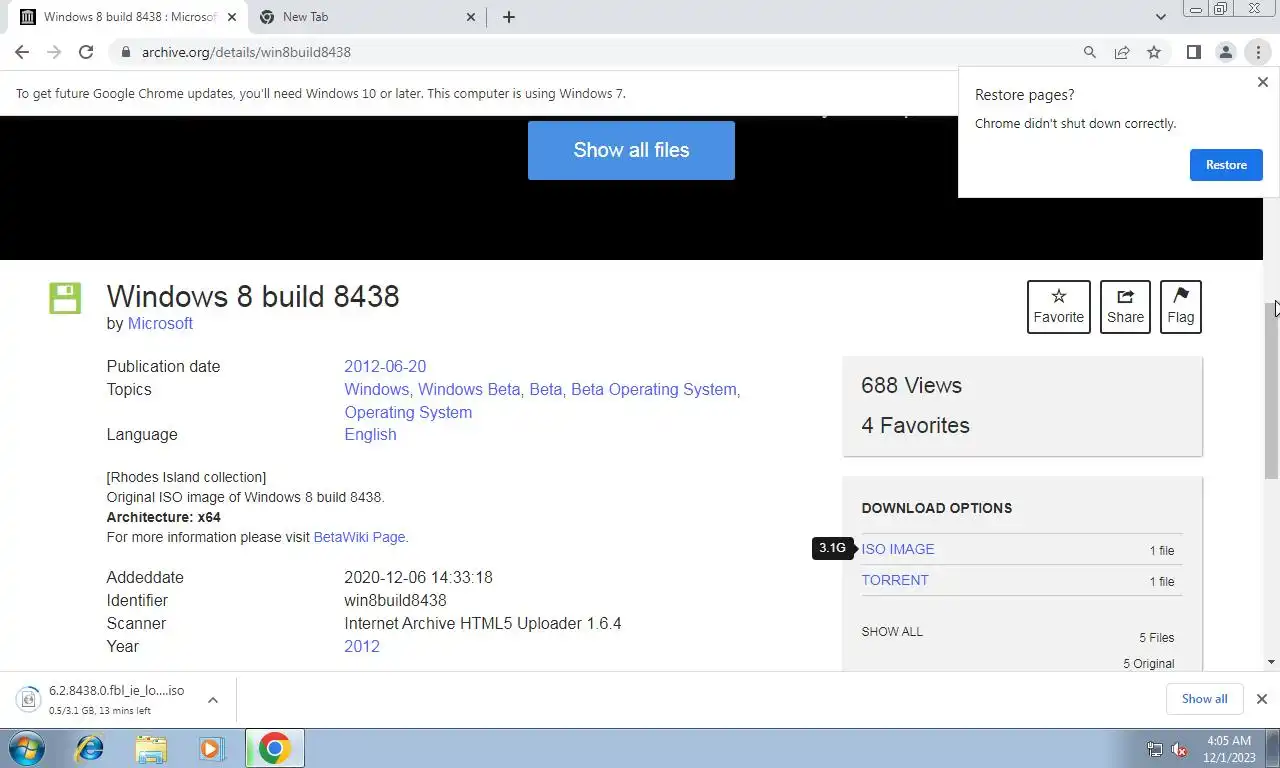This screenshot has width=1280, height=768.
Task: Click the Addeddate value 2020-12-06 14:33:18
Action: click(x=418, y=577)
